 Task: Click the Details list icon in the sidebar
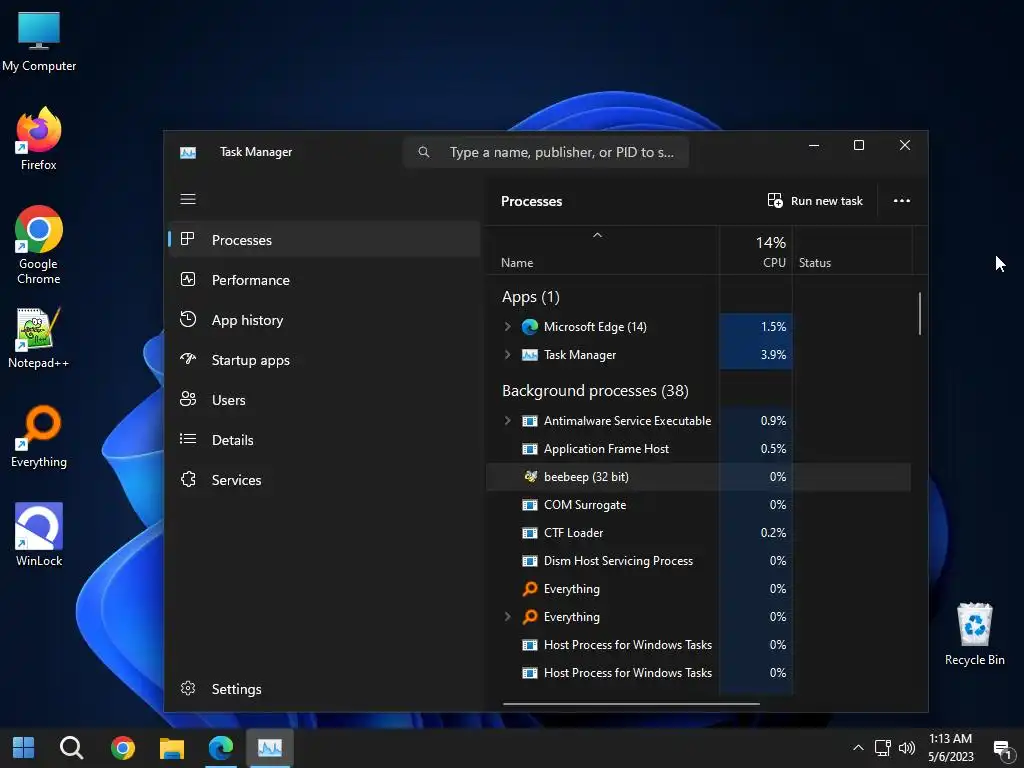187,439
